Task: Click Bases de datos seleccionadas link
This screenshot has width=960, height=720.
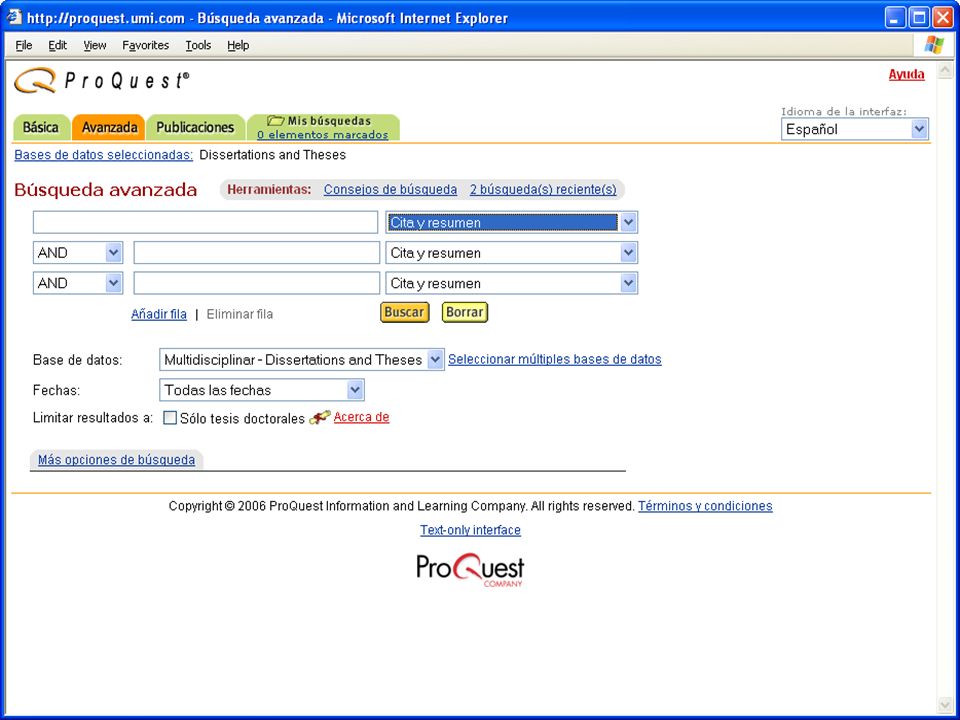Action: click(103, 155)
